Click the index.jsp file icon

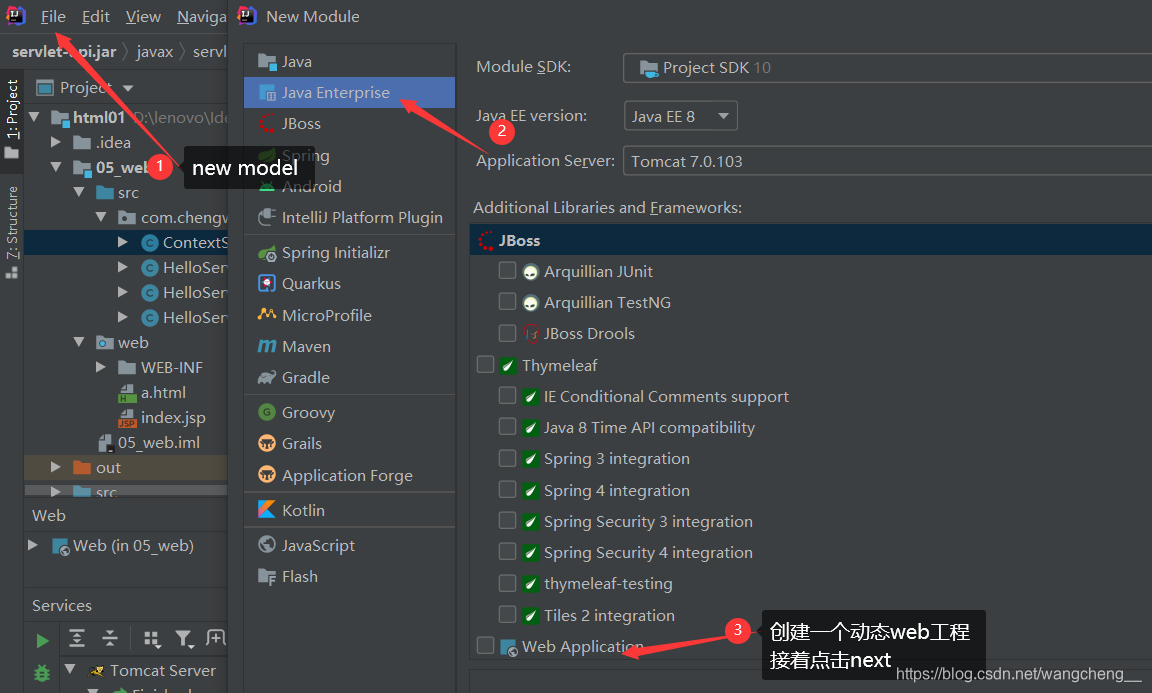click(x=127, y=418)
